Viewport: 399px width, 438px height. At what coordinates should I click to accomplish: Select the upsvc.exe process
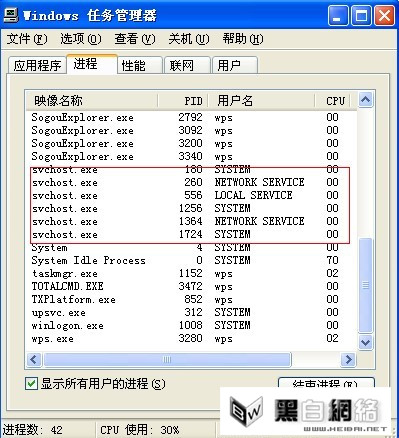[x=192, y=312]
